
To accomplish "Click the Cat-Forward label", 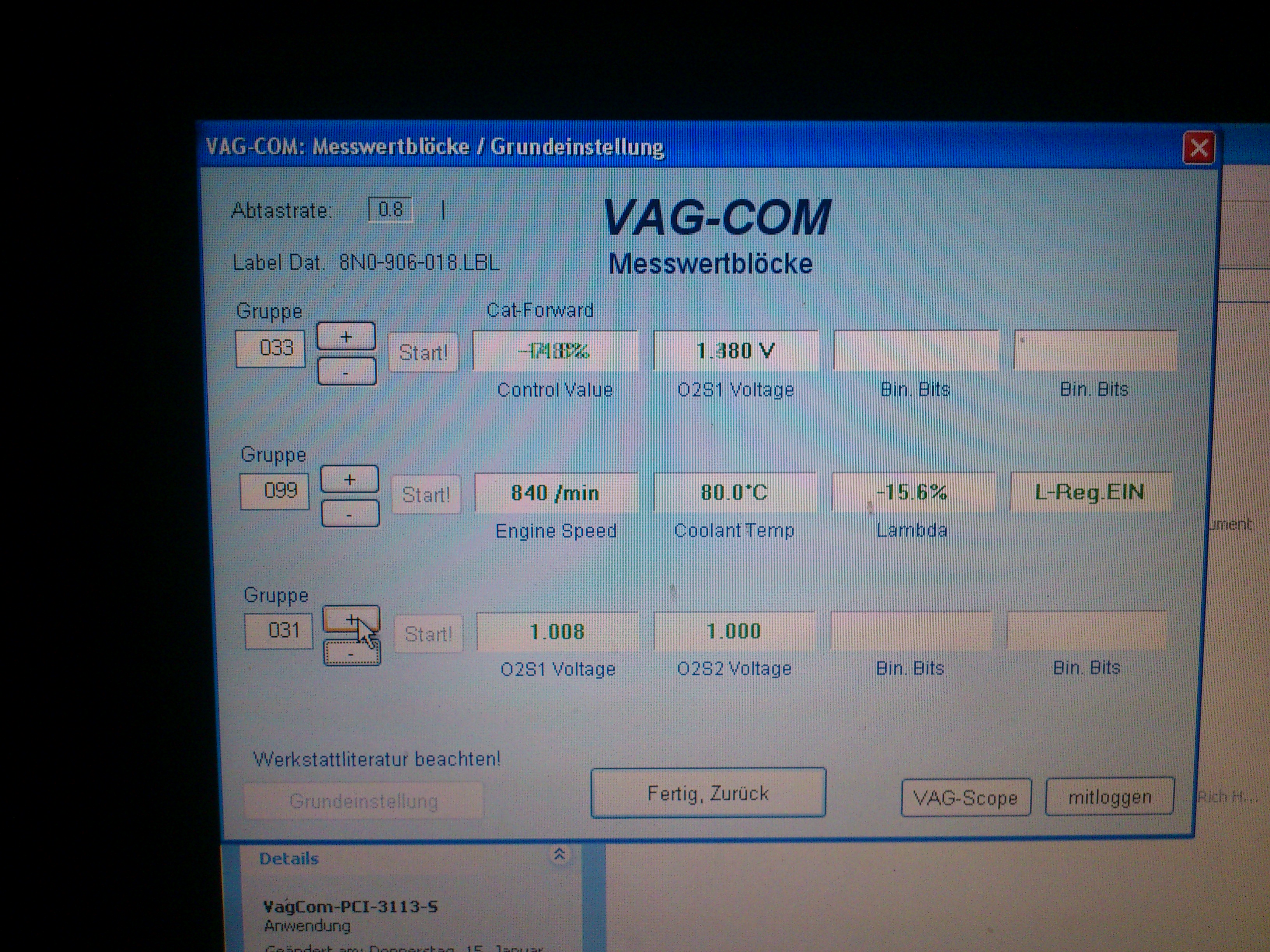I will coord(540,310).
